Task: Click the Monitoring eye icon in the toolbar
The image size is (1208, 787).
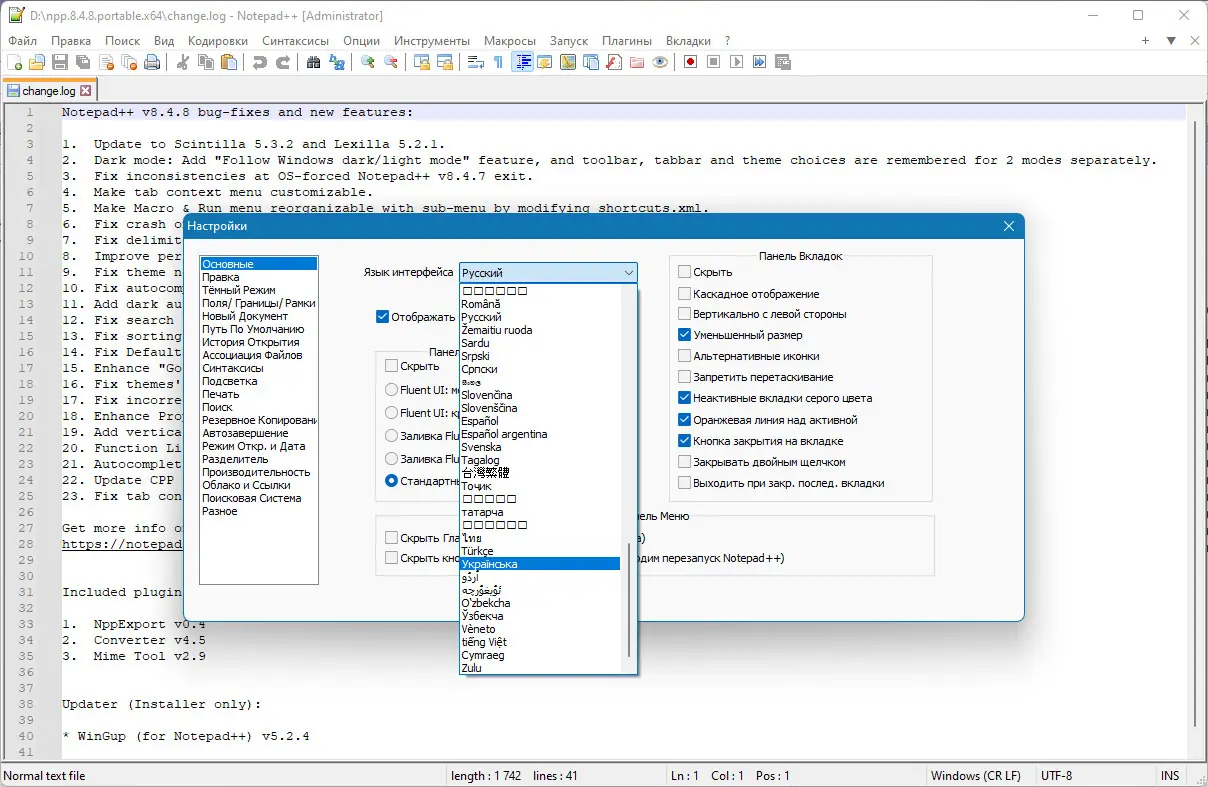Action: [660, 62]
